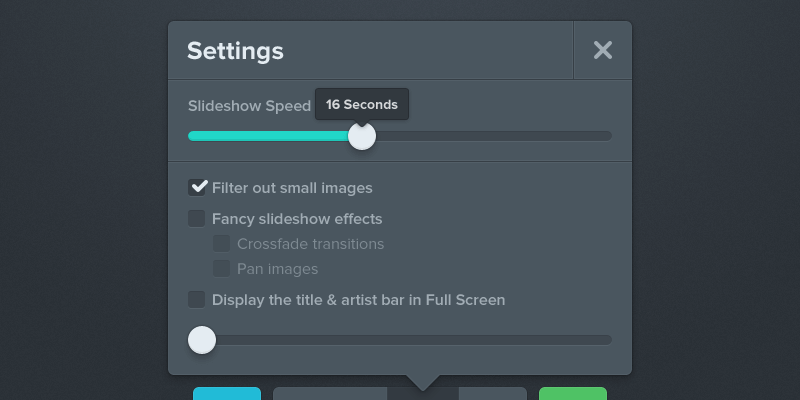
Task: Enable the Fancy slideshow effects checkbox
Action: [197, 218]
